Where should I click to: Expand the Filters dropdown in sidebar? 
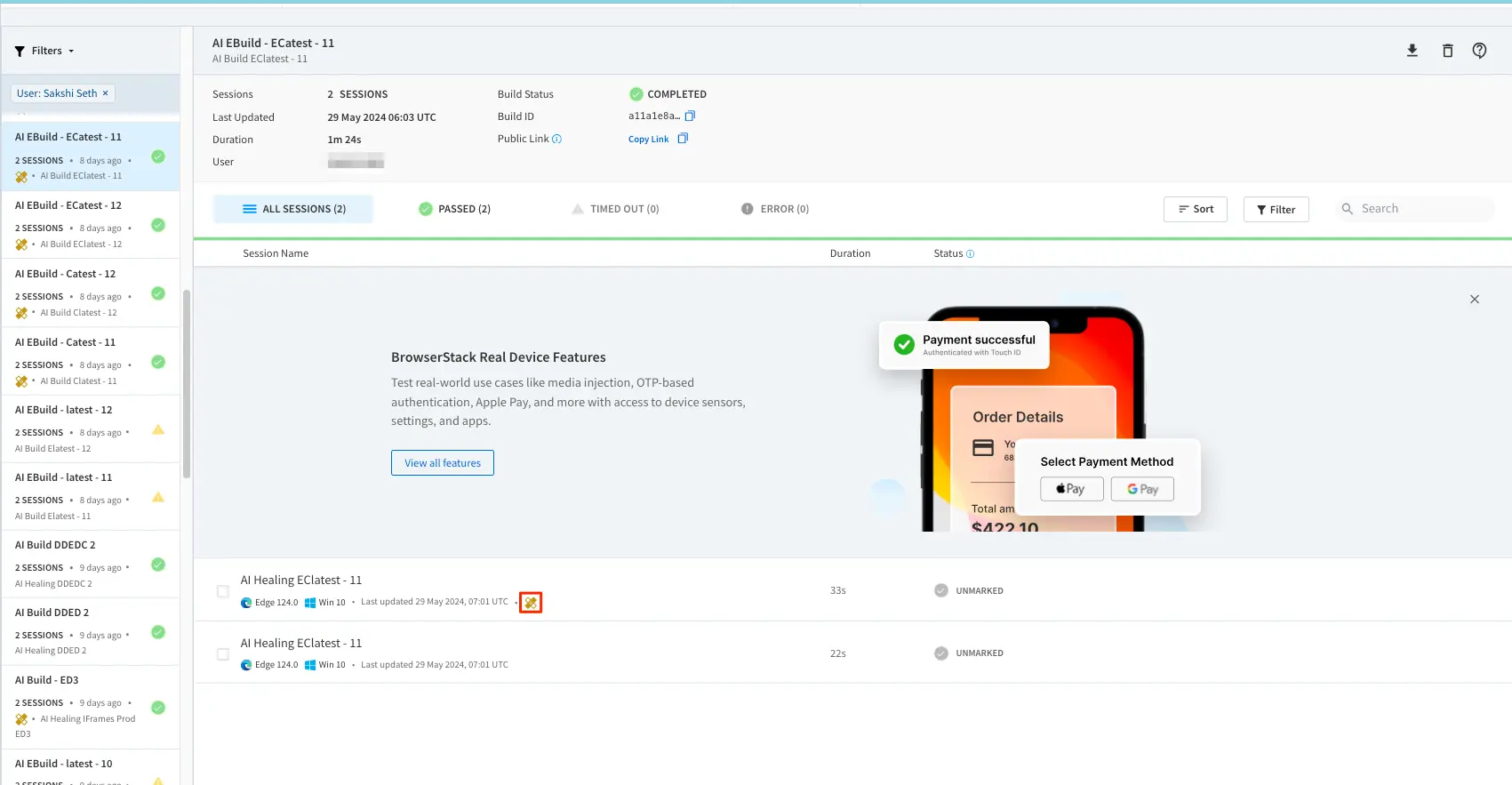click(44, 51)
